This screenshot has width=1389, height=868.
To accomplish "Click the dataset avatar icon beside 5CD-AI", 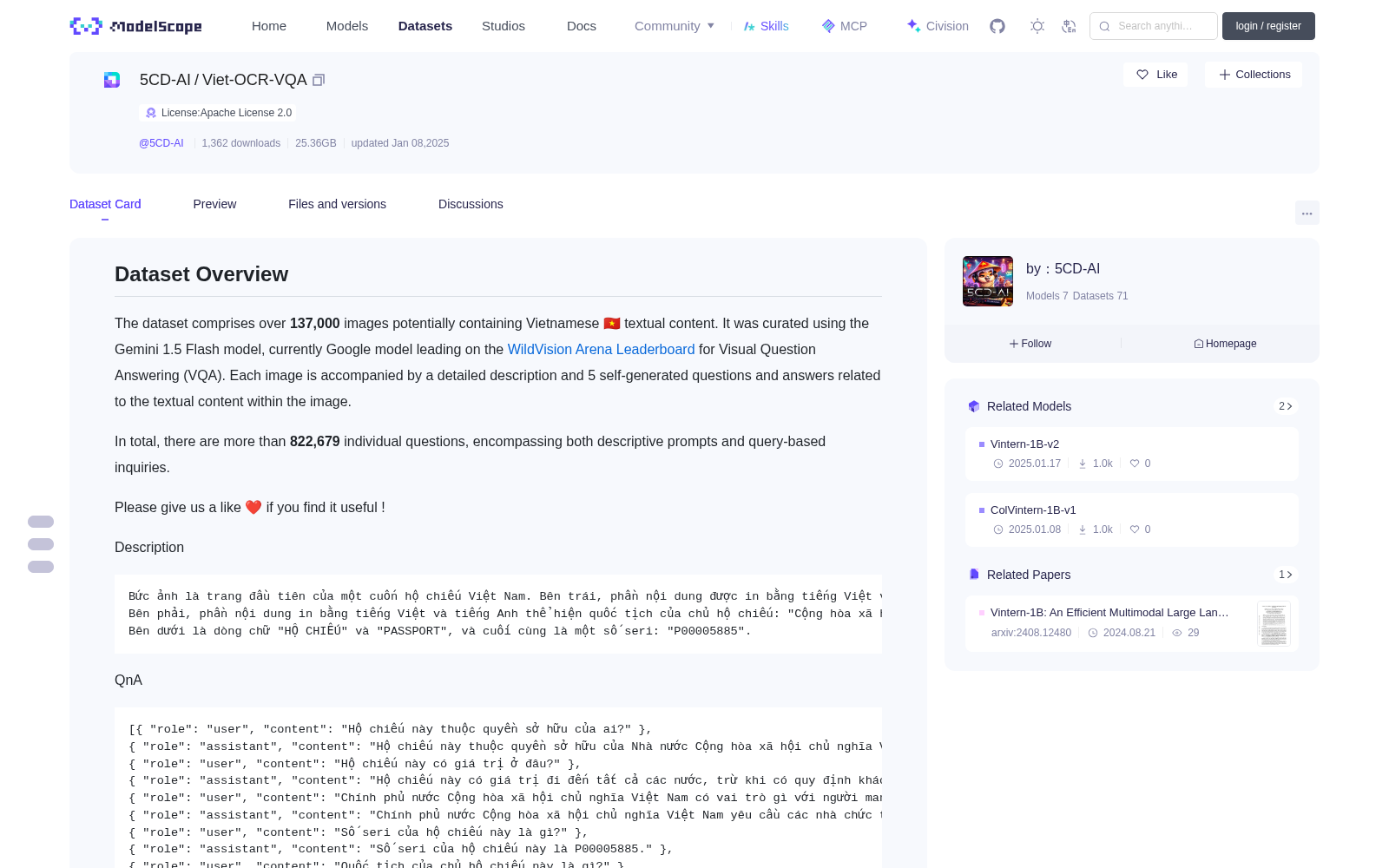I will 112,80.
